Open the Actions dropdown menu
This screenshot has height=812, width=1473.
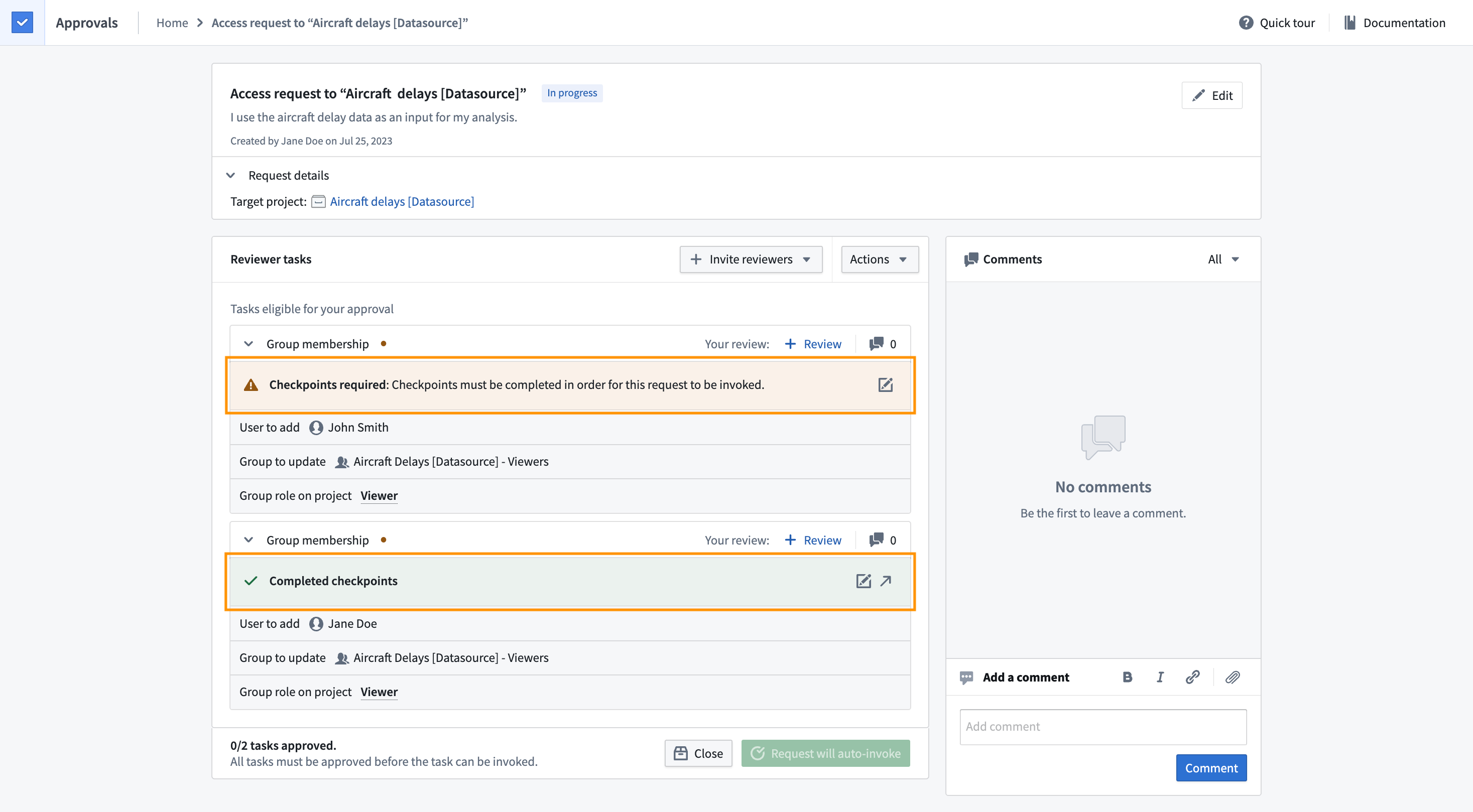[x=878, y=258]
